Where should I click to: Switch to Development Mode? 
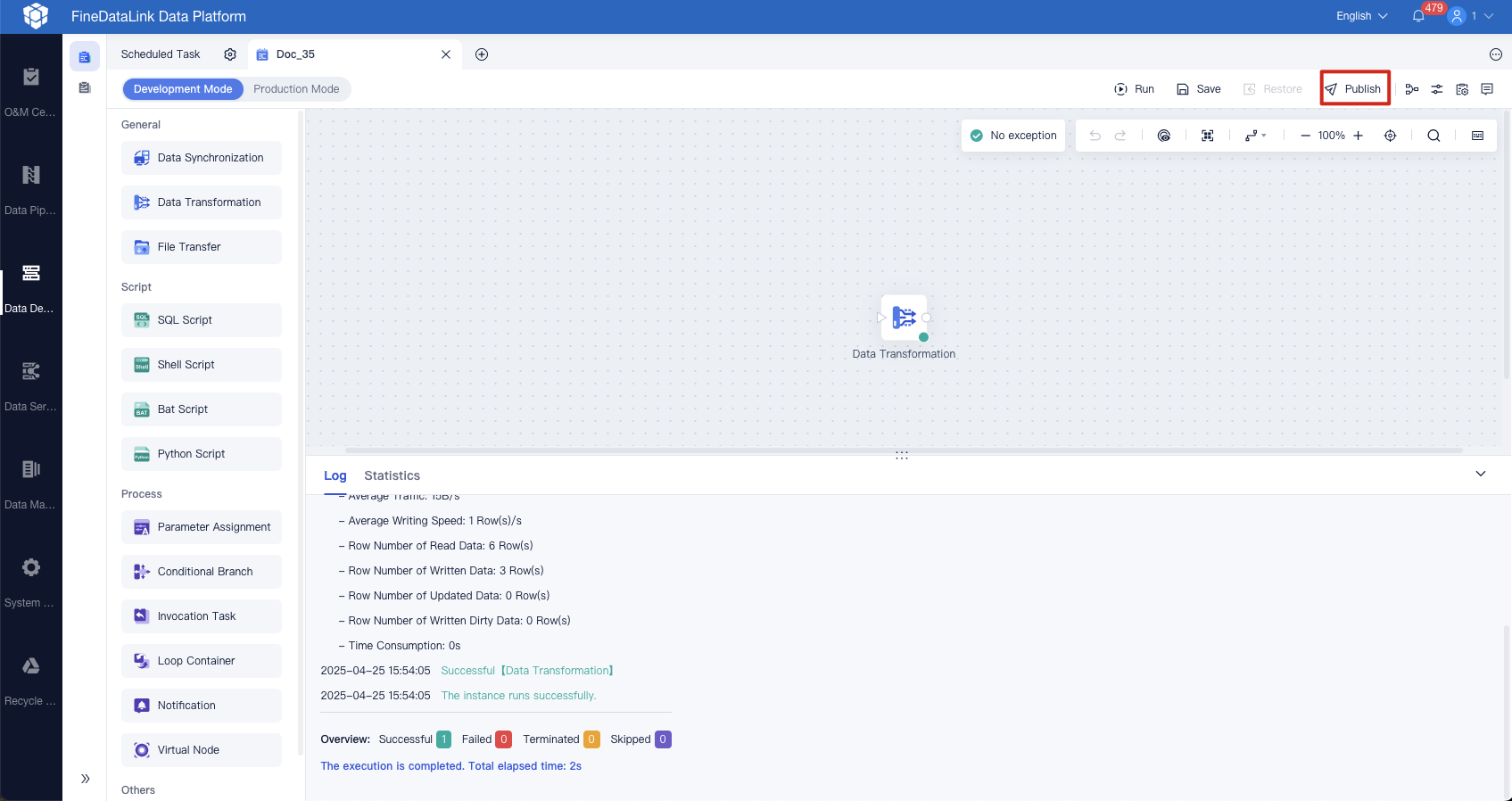click(183, 89)
